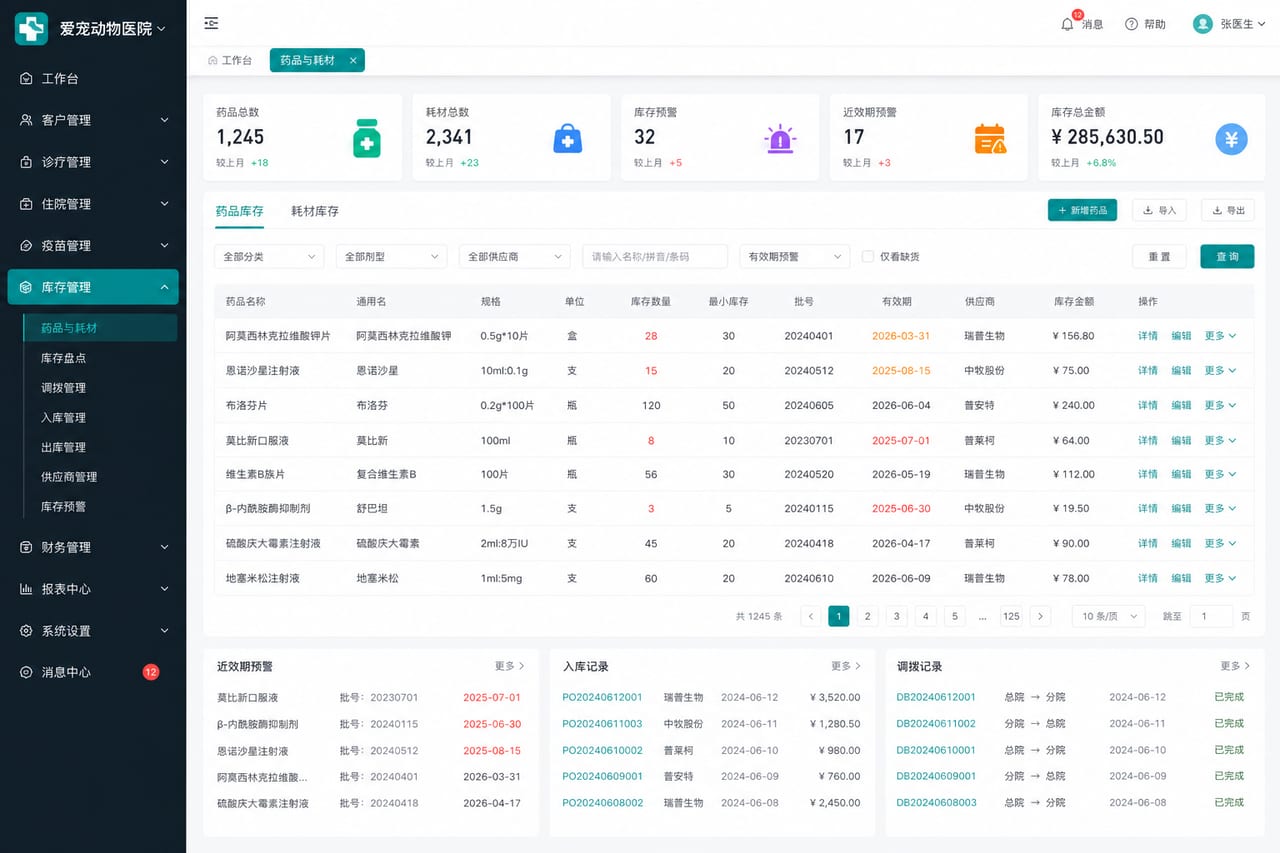Click the sidebar collapse icon in header

(211, 23)
